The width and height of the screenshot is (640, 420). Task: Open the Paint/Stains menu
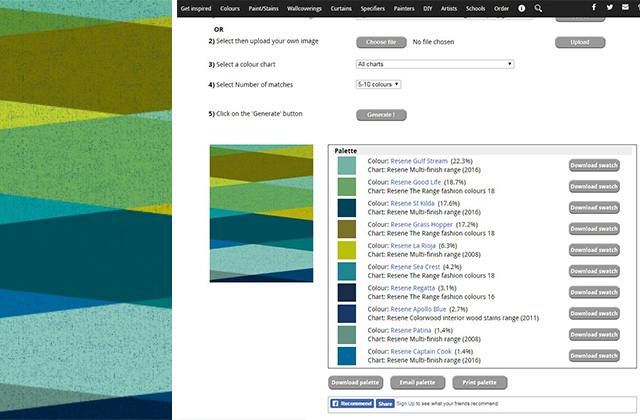click(x=263, y=9)
